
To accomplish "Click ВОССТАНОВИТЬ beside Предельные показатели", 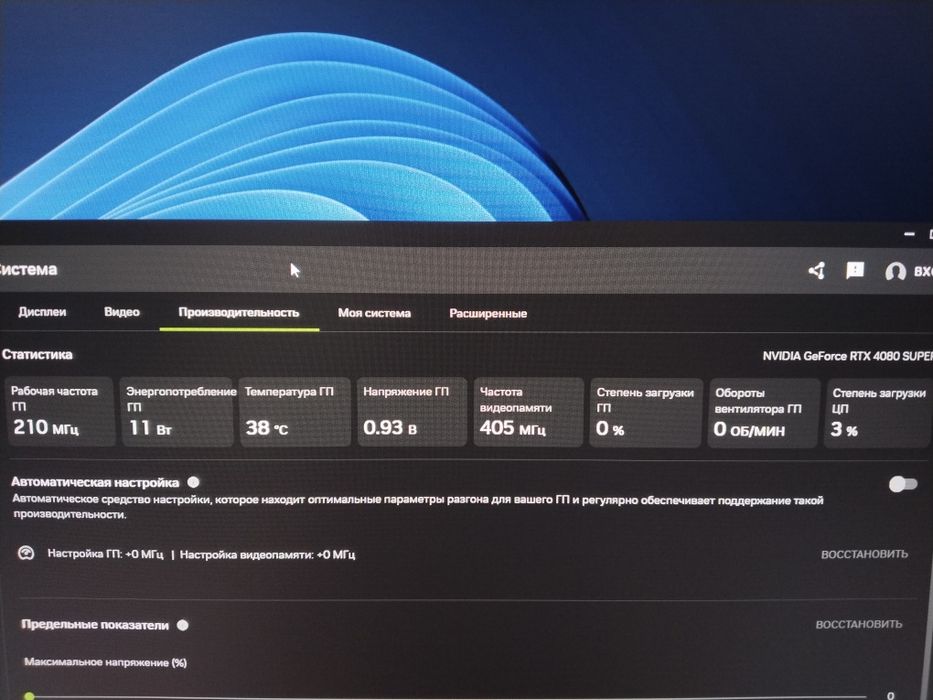I will (859, 624).
